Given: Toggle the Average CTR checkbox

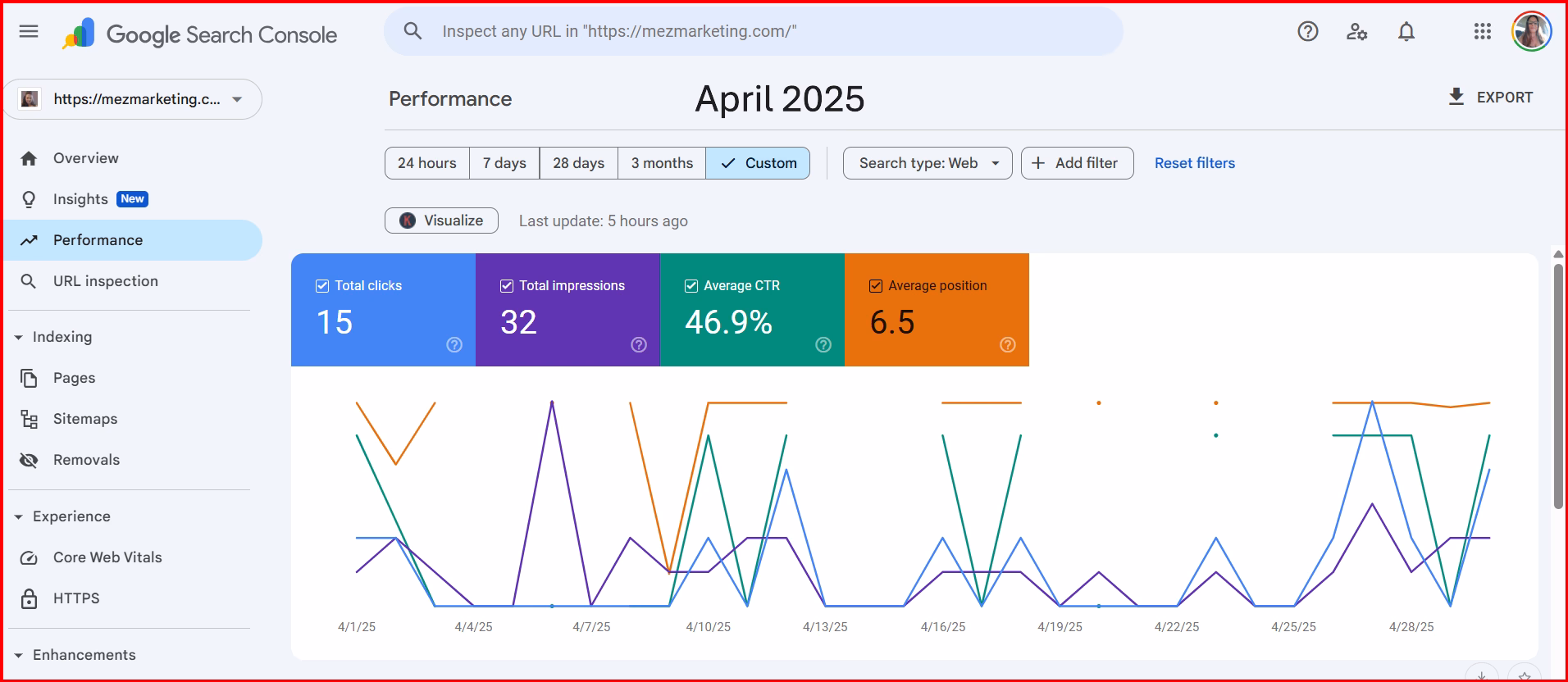Looking at the screenshot, I should tap(691, 286).
